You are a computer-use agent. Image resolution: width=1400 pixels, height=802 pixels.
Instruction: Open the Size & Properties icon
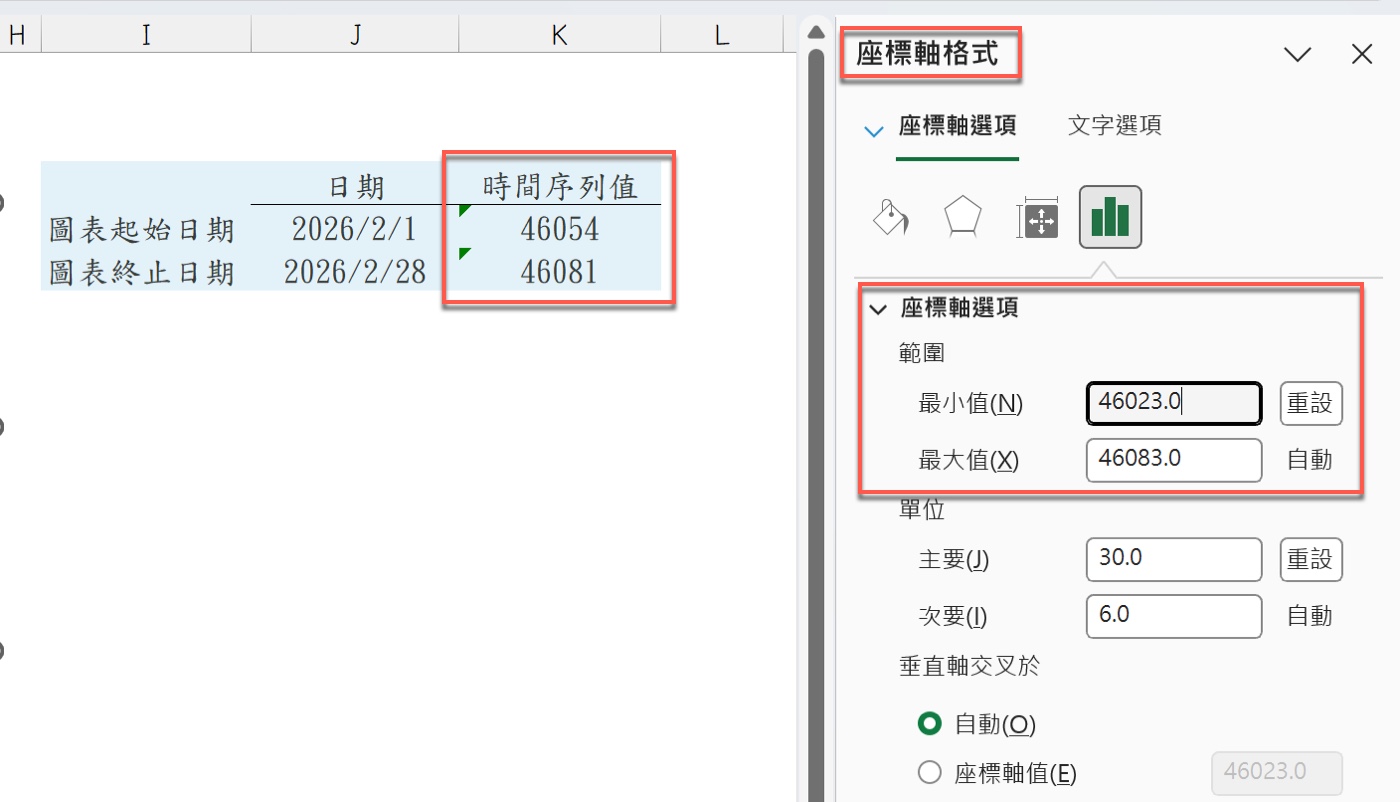pyautogui.click(x=1037, y=217)
